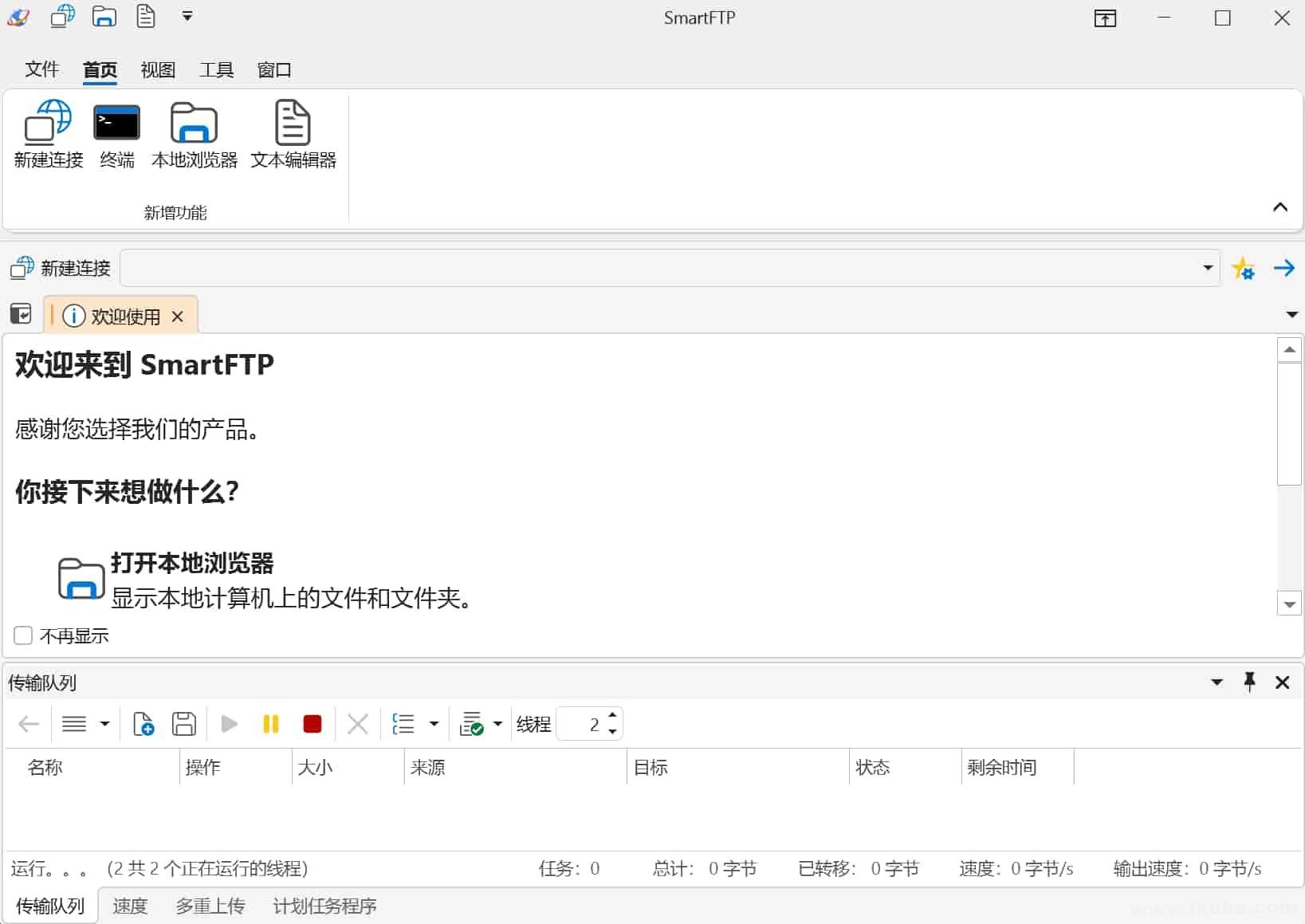1305x924 pixels.
Task: Open the 工具 ribbon tab
Action: pos(216,70)
